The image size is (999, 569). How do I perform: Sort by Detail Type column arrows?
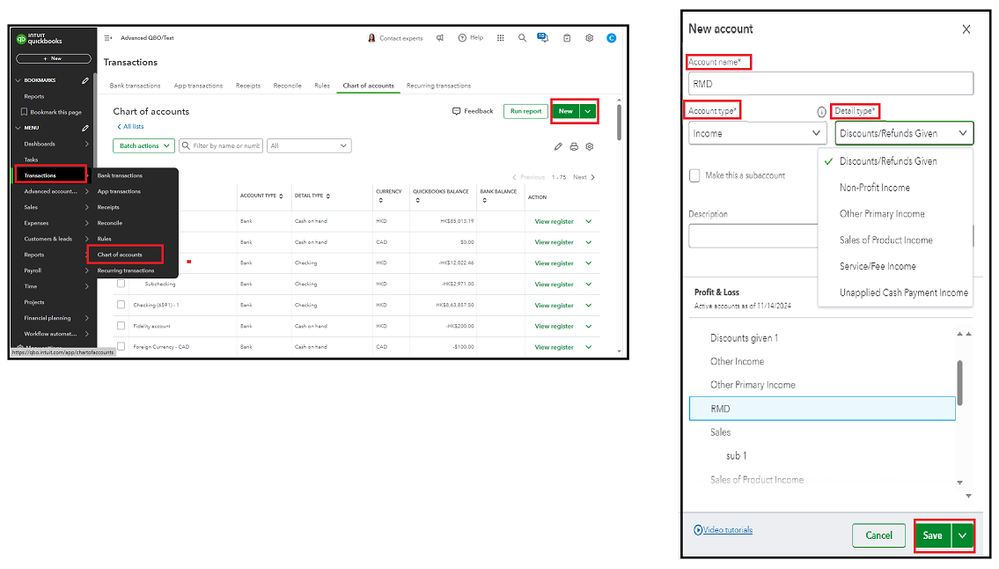pyautogui.click(x=328, y=196)
